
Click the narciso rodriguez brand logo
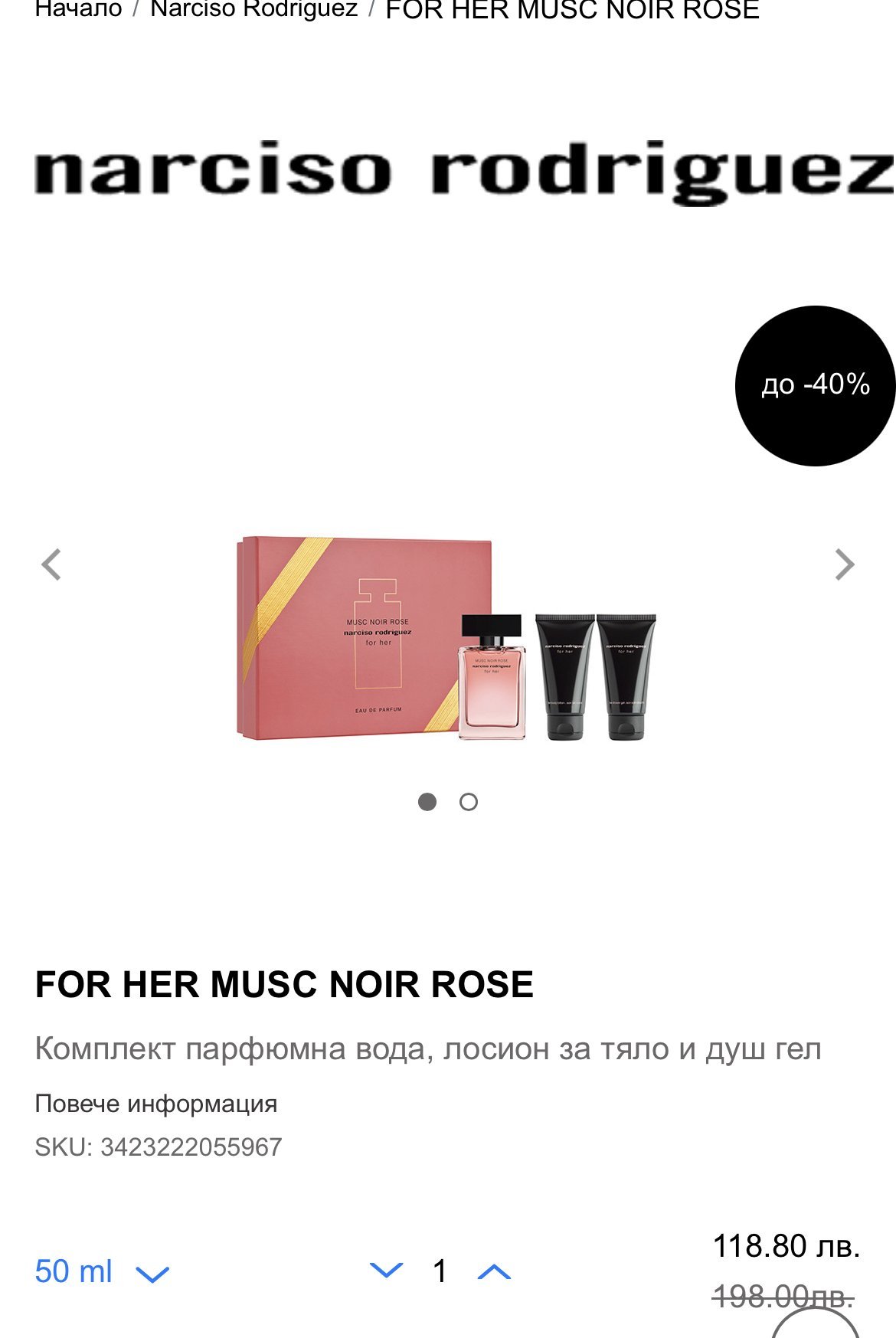(464, 172)
